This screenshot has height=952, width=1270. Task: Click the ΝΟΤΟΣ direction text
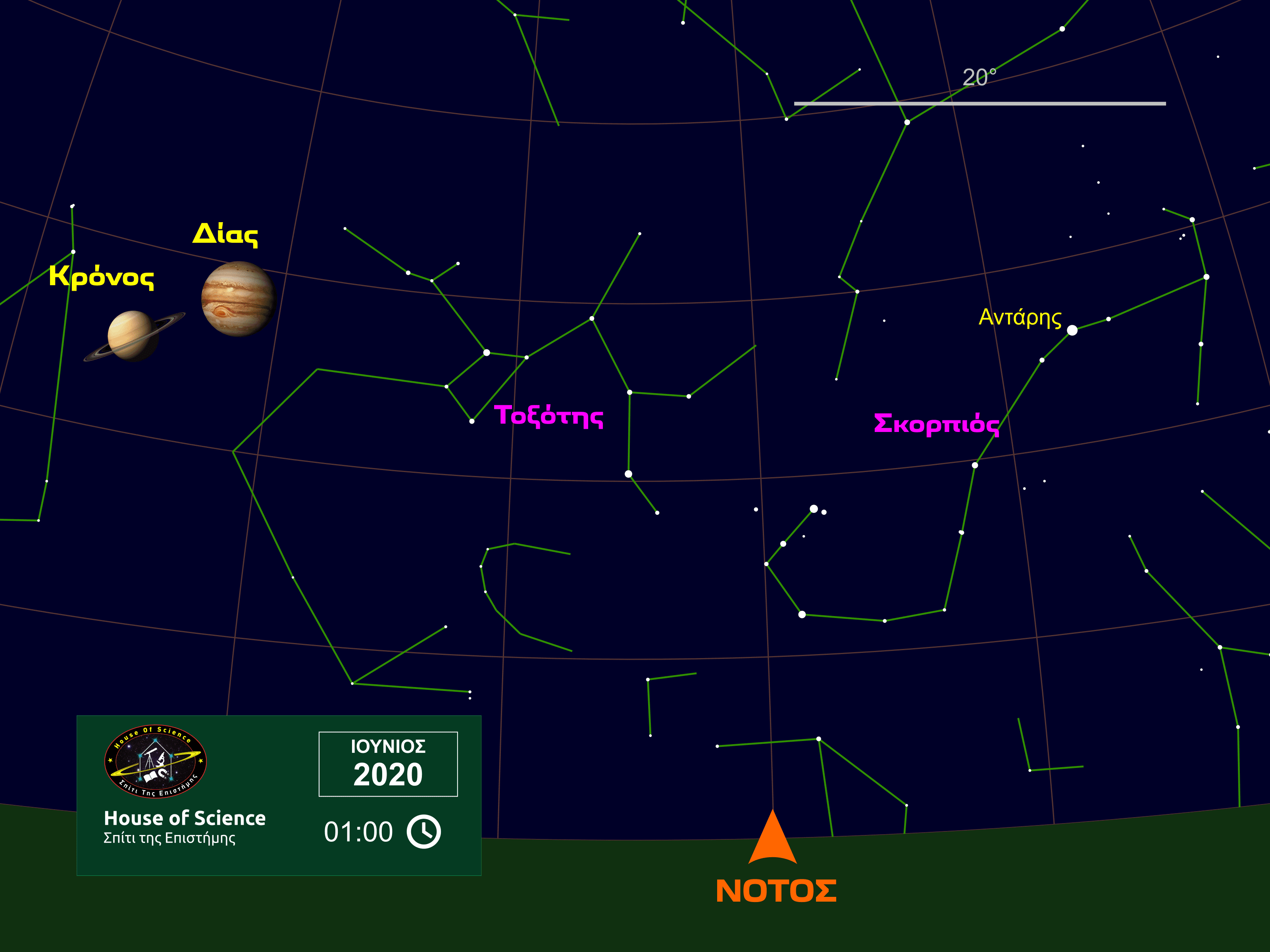(776, 891)
